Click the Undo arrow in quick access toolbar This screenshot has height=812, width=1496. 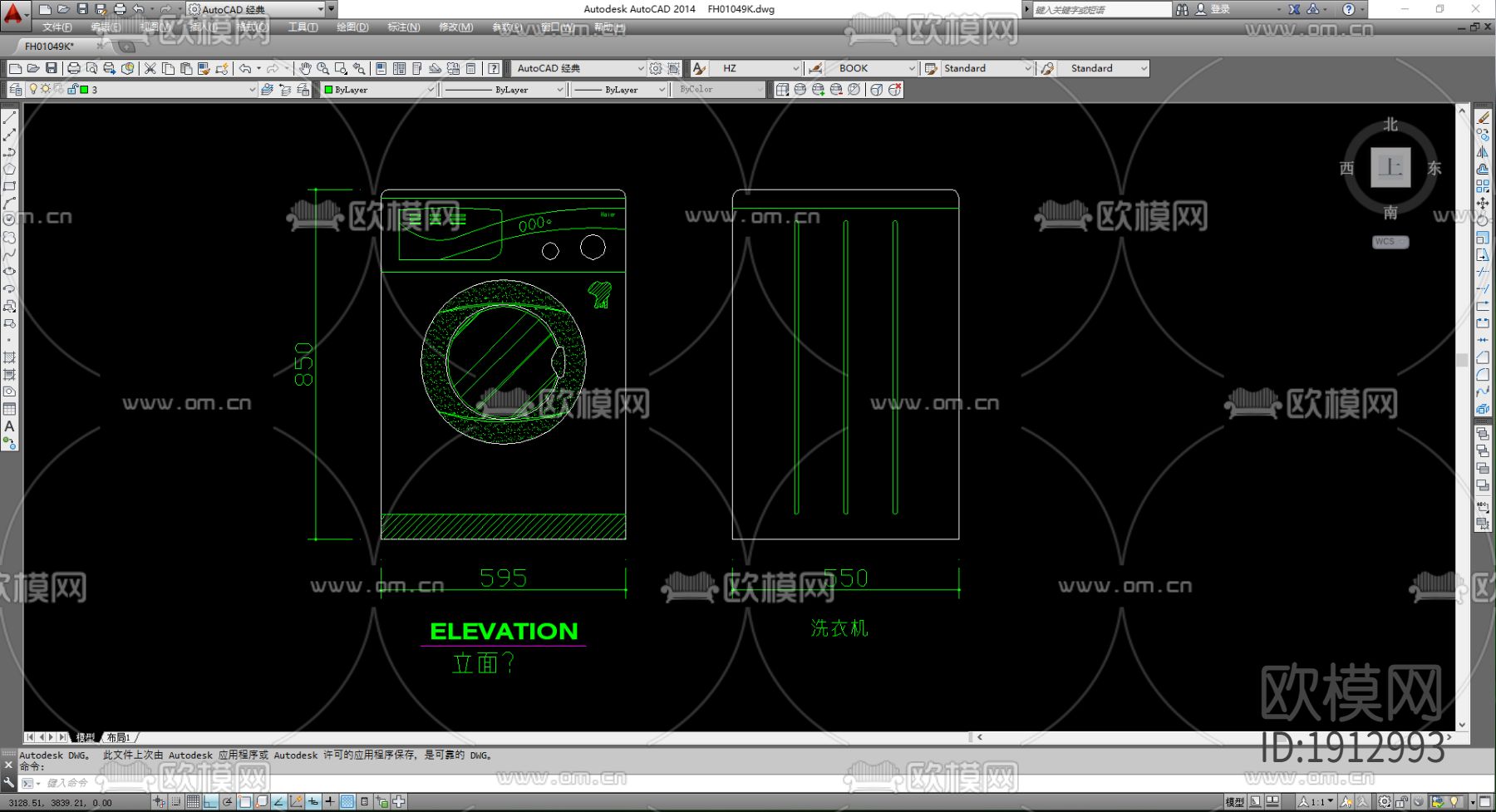[x=138, y=9]
